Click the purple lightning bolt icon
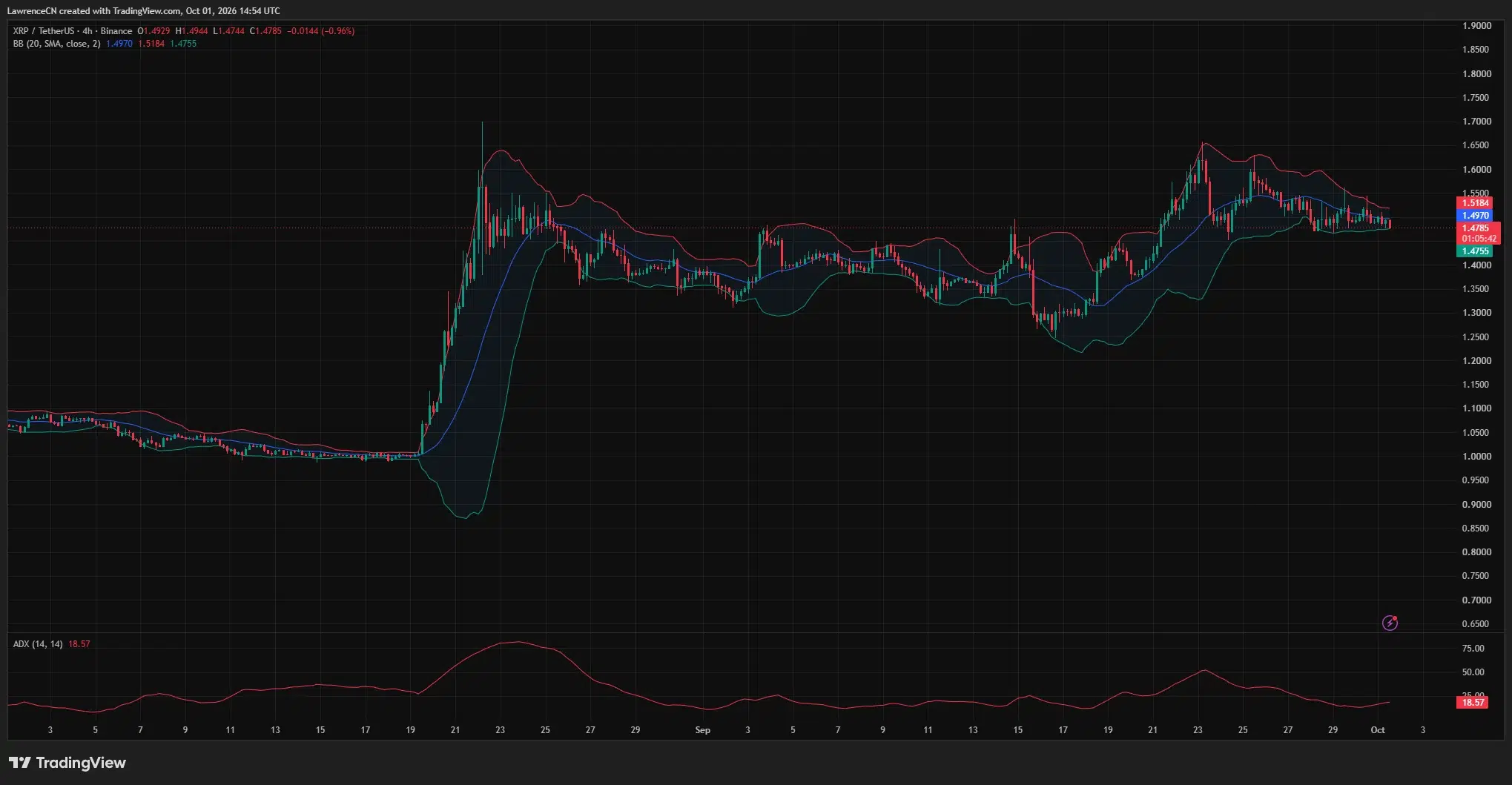 click(x=1390, y=623)
